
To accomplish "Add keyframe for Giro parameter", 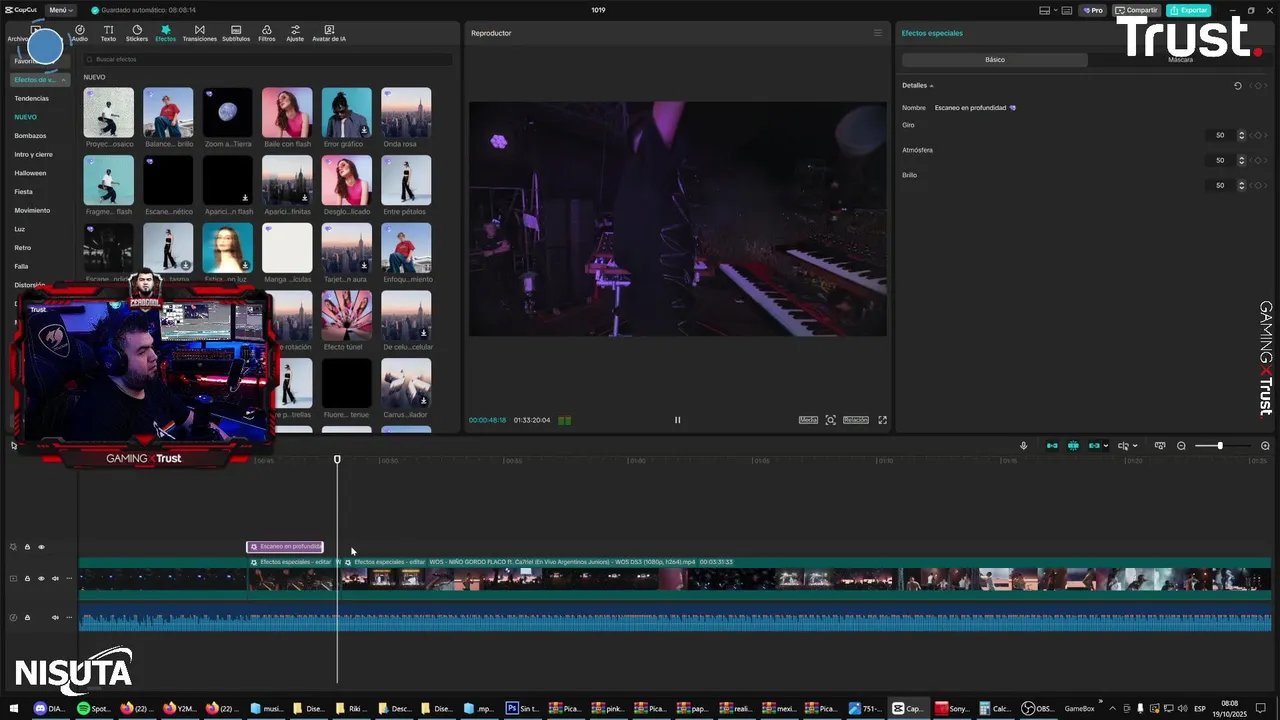I will point(1259,135).
